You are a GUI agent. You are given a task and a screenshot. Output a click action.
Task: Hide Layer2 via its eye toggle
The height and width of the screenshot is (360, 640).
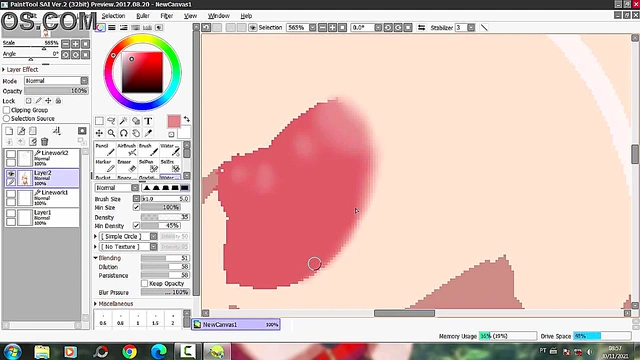11,174
